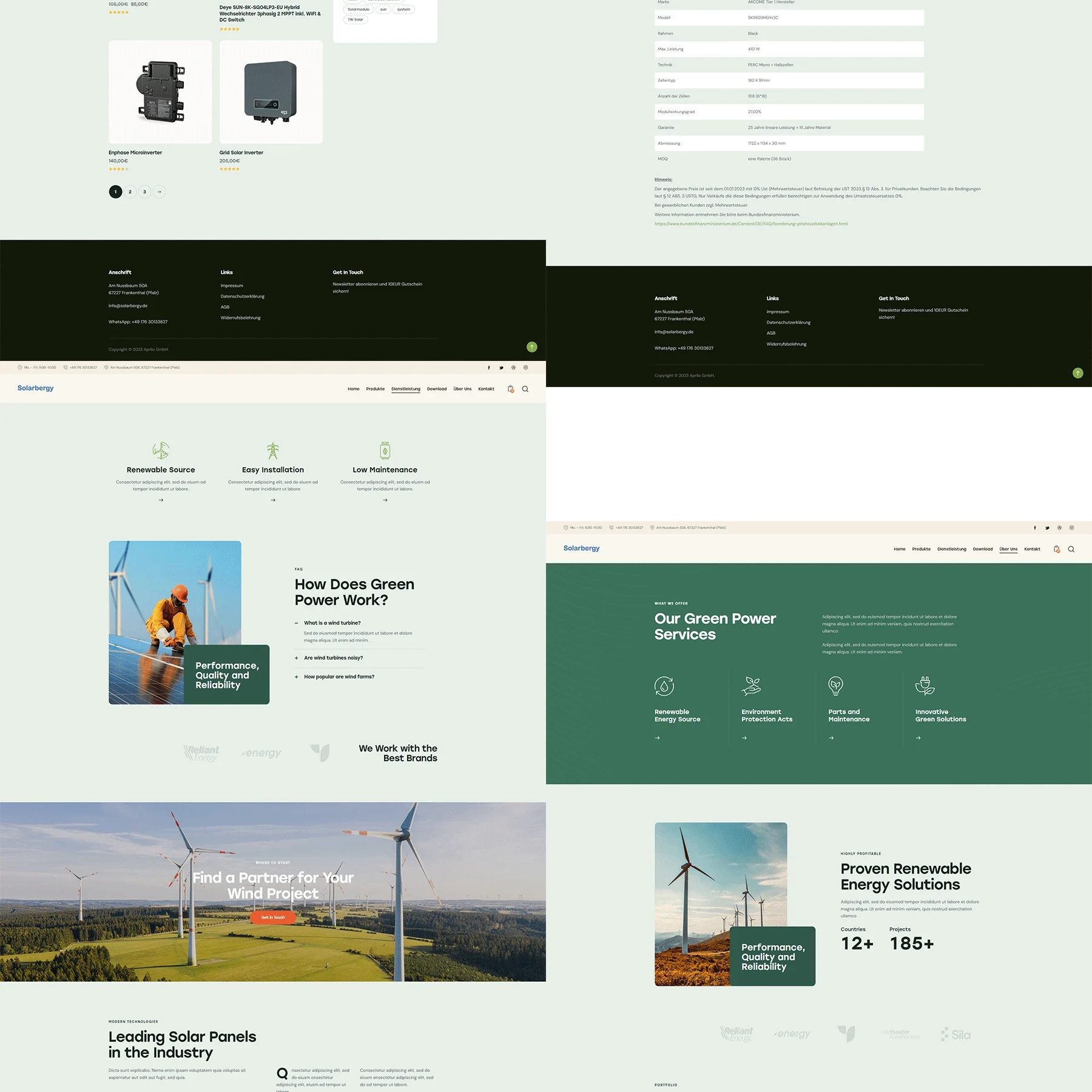Go to pagination page 2
Viewport: 1092px width, 1092px height.
[130, 192]
